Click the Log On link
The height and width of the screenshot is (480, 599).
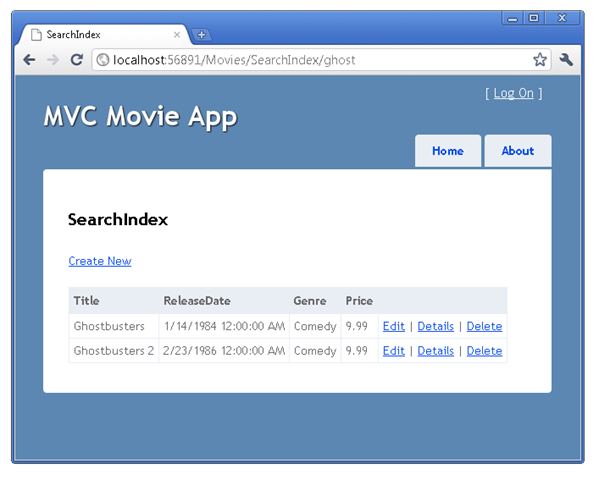click(x=513, y=93)
